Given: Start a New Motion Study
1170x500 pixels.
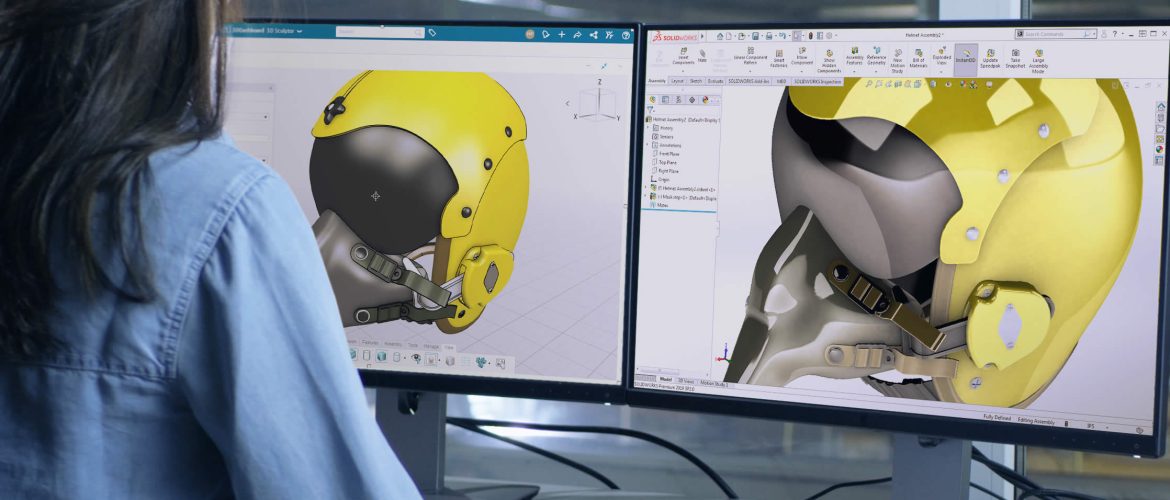Looking at the screenshot, I should click(x=897, y=61).
